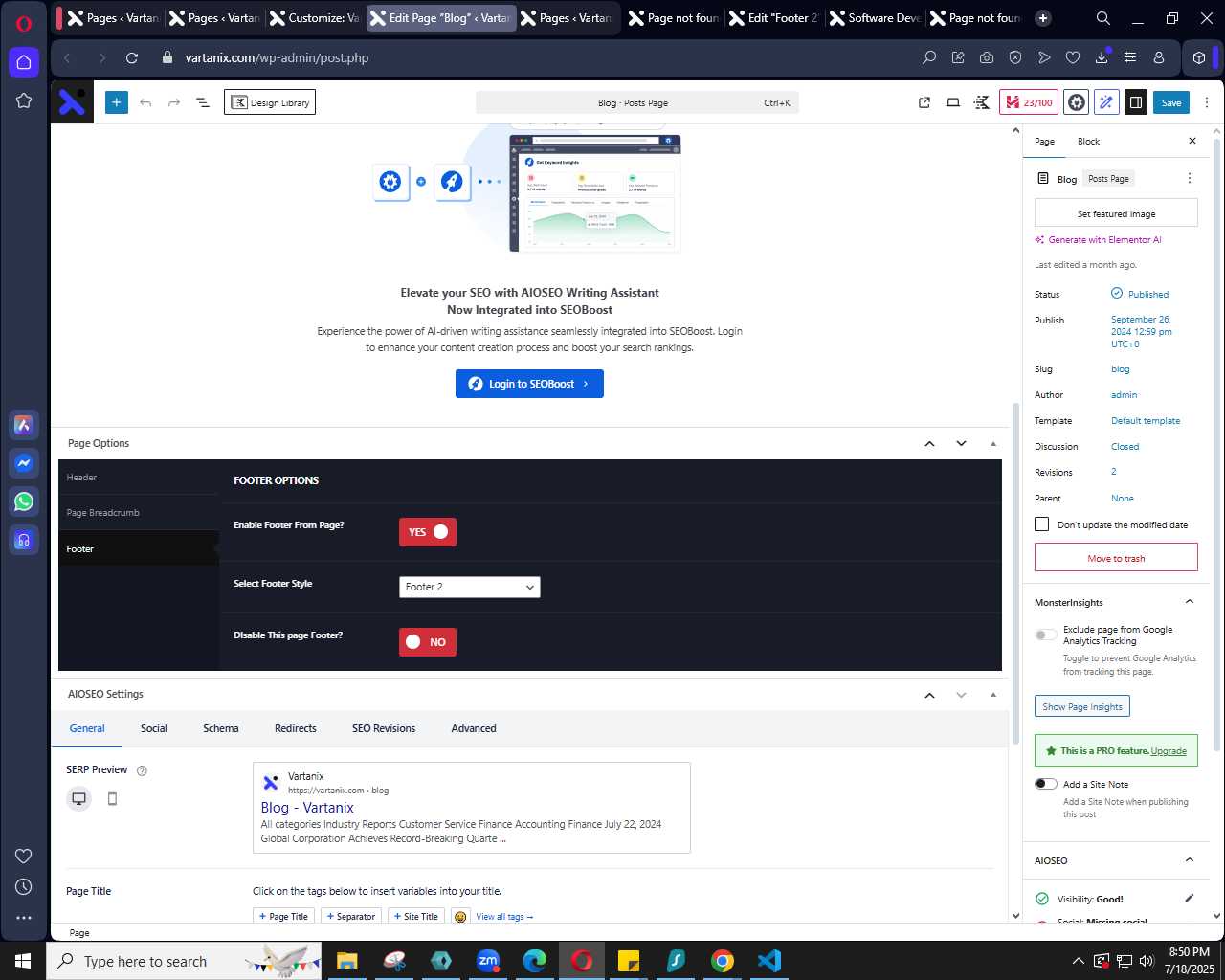Click Move to trash button

pyautogui.click(x=1116, y=558)
